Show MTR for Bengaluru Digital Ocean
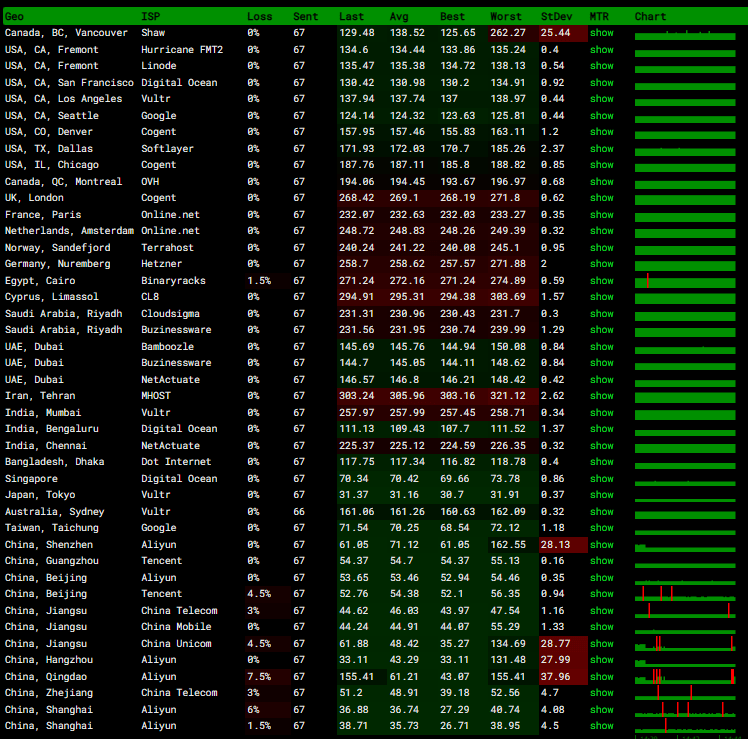748x739 pixels. click(602, 428)
